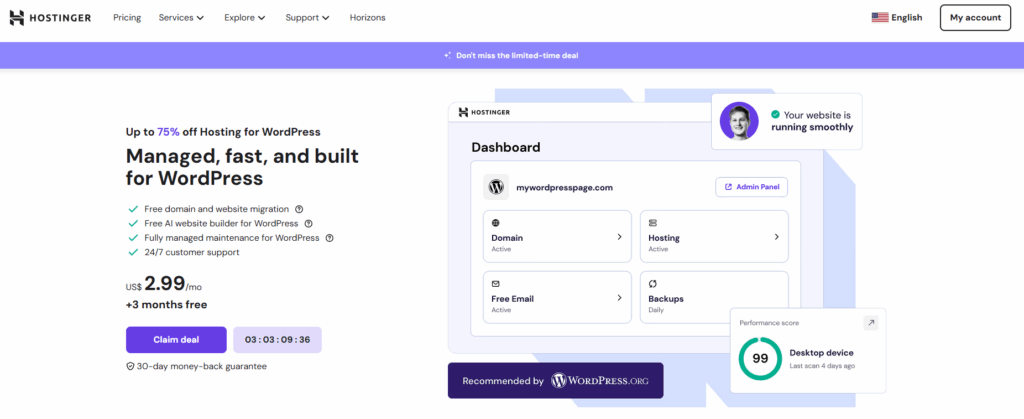Viewport: 1024px width, 419px height.
Task: Click the 99 performance score ring
Action: [760, 359]
